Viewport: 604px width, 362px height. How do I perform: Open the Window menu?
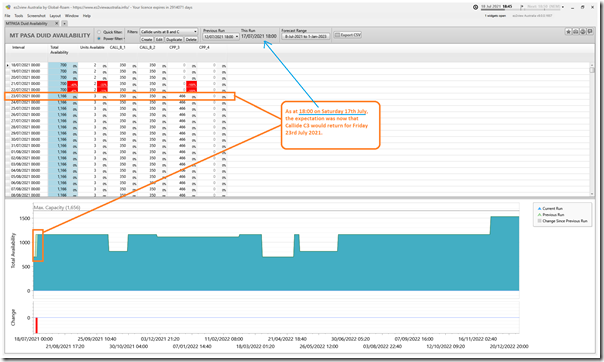(x=72, y=16)
